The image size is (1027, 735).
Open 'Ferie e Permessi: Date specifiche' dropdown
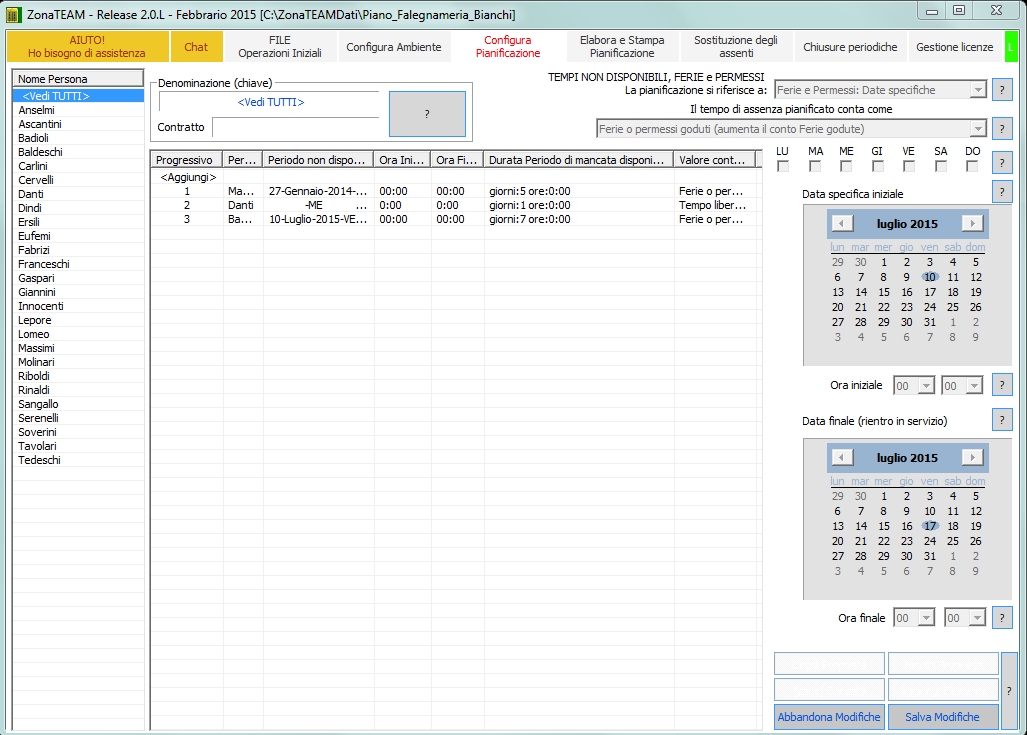point(978,90)
